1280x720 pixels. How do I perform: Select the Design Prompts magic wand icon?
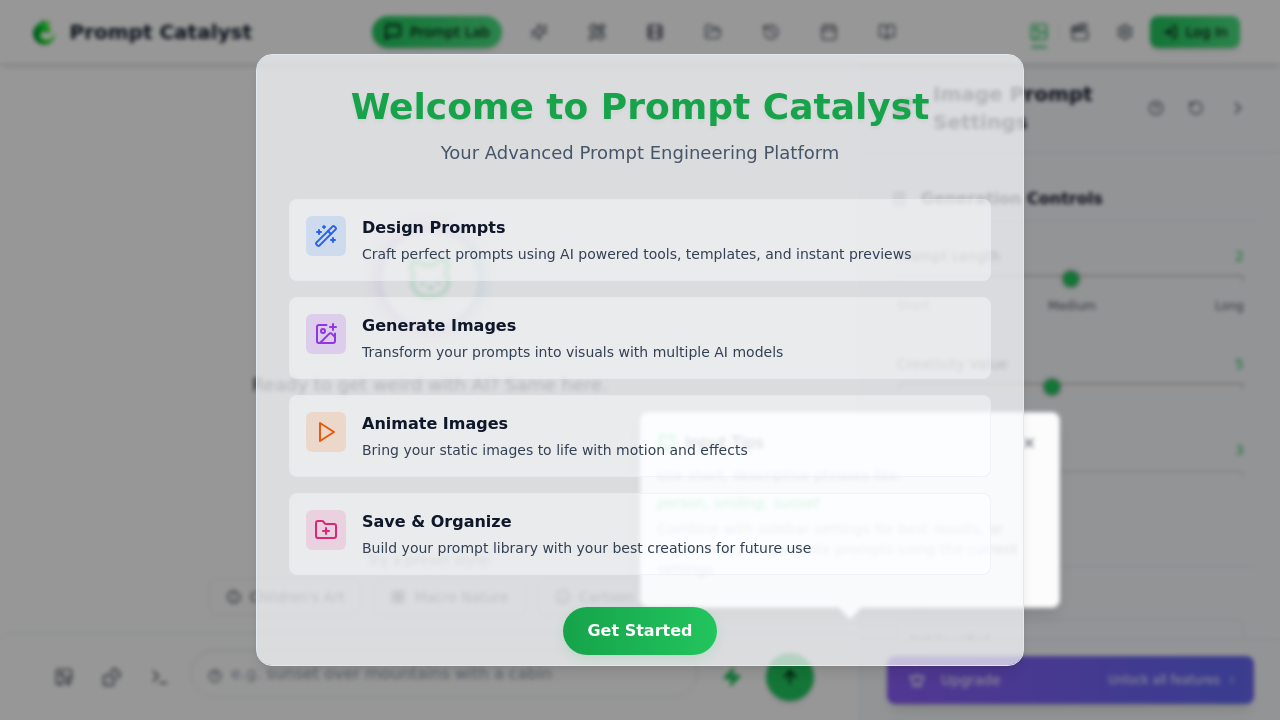(326, 236)
